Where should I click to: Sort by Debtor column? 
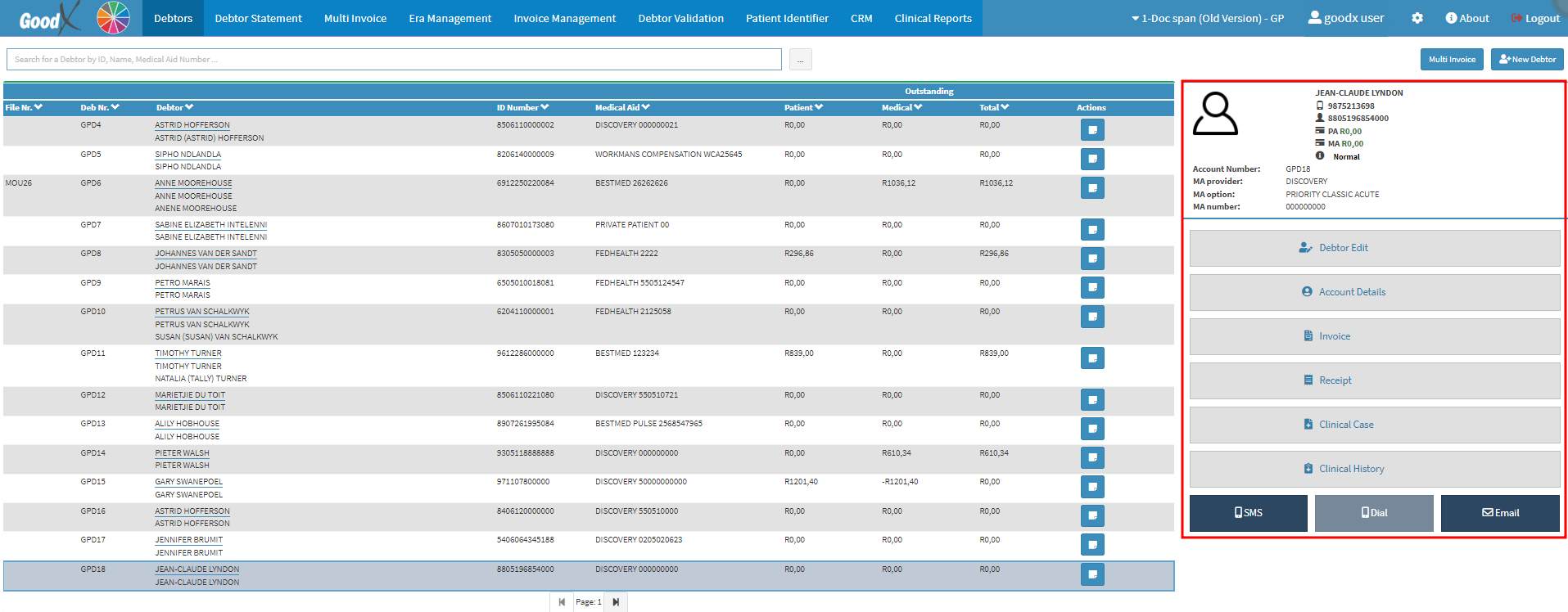pos(174,107)
